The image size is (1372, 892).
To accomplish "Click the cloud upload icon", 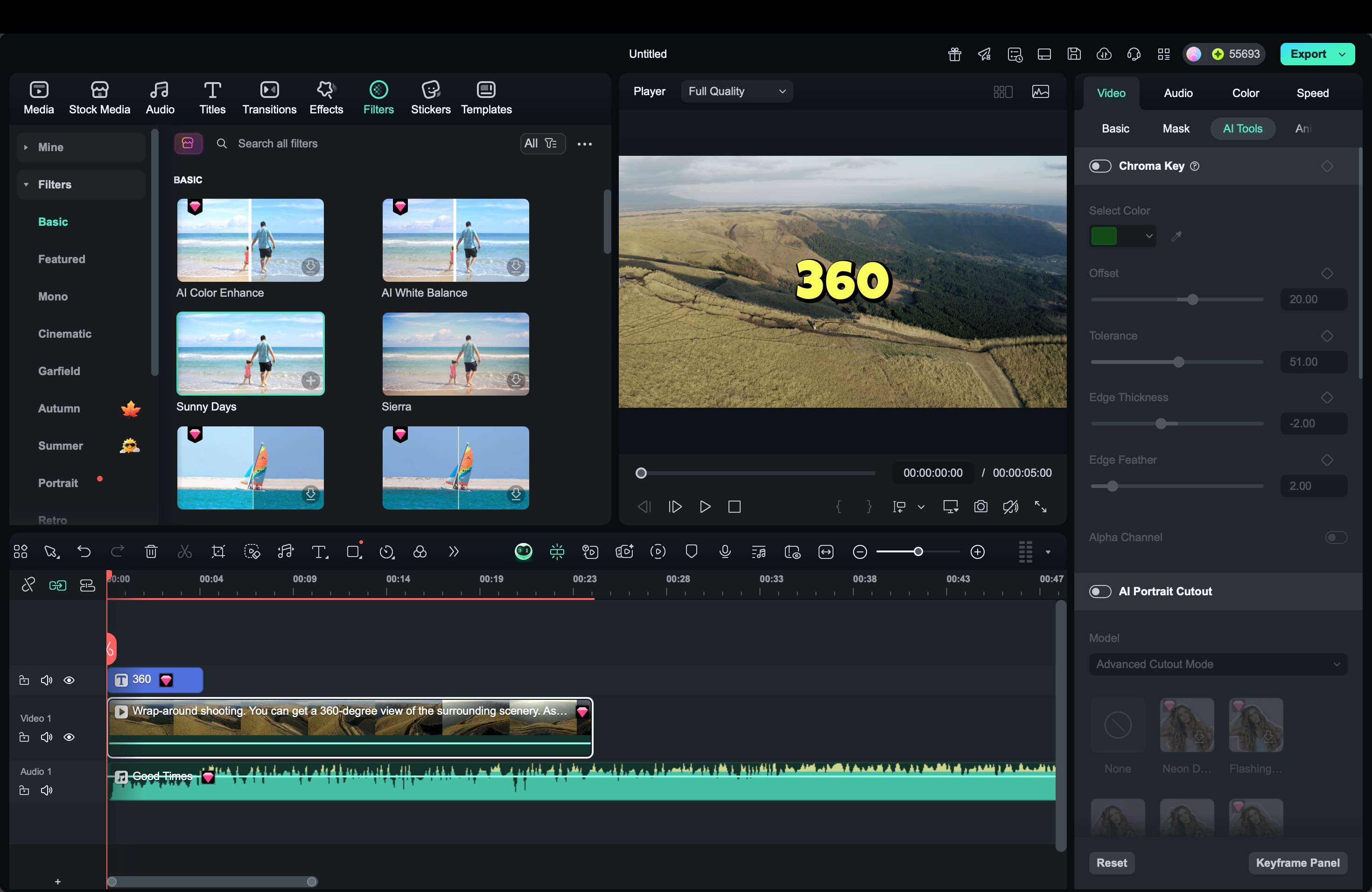I will (x=1104, y=54).
